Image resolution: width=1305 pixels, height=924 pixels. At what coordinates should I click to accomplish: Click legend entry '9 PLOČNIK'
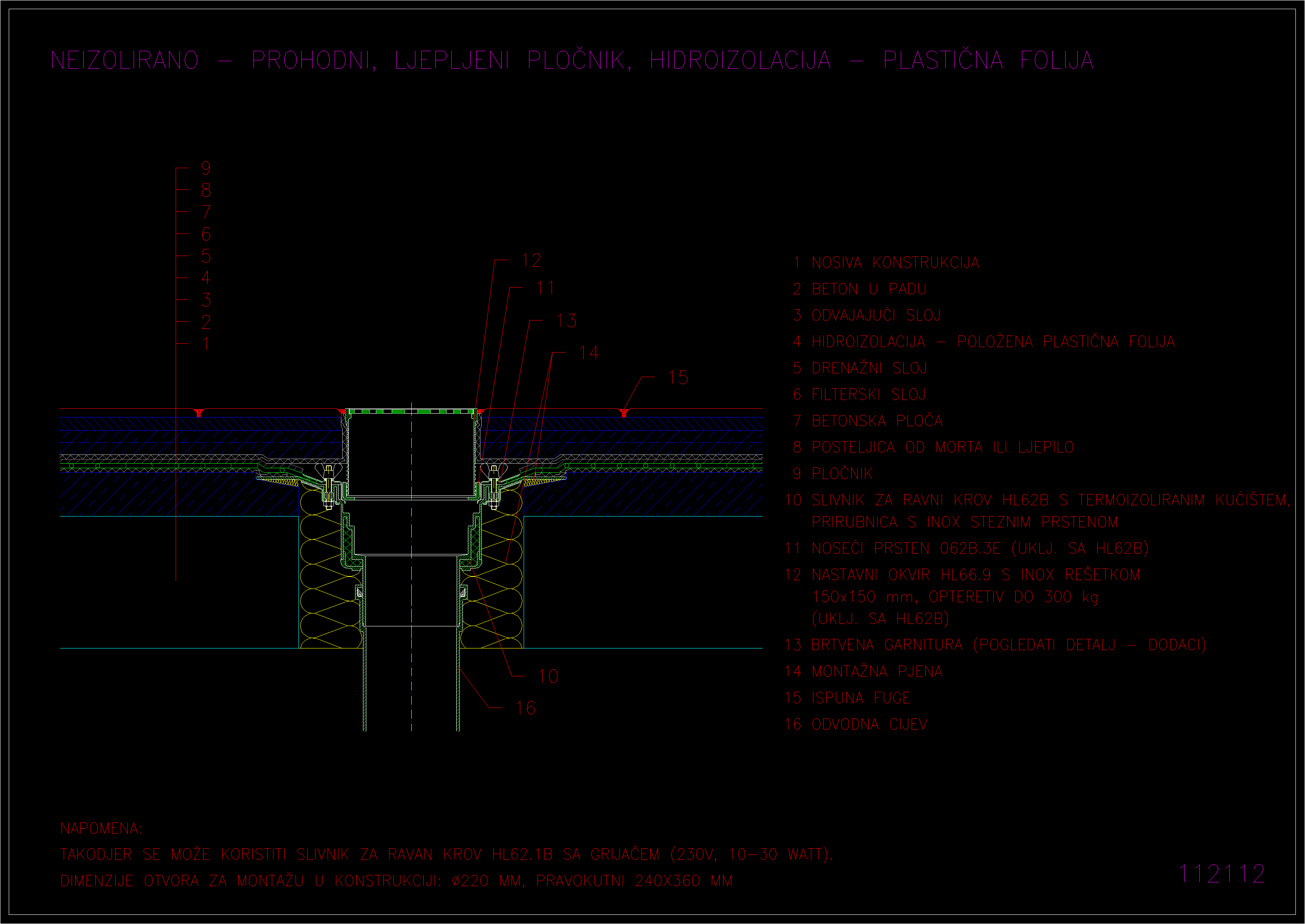click(832, 473)
